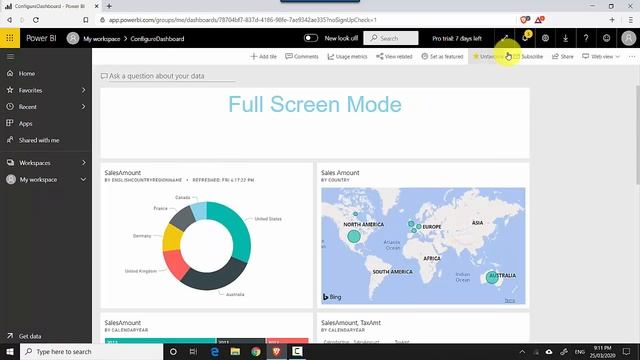The height and width of the screenshot is (360, 640).
Task: Click browser back button
Action: (9, 20)
